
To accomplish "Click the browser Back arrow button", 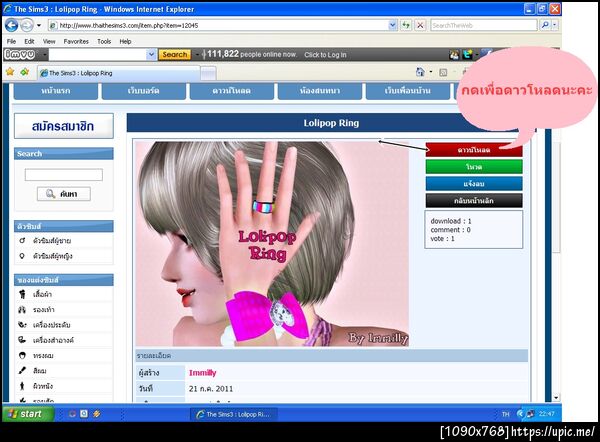I will [11, 26].
